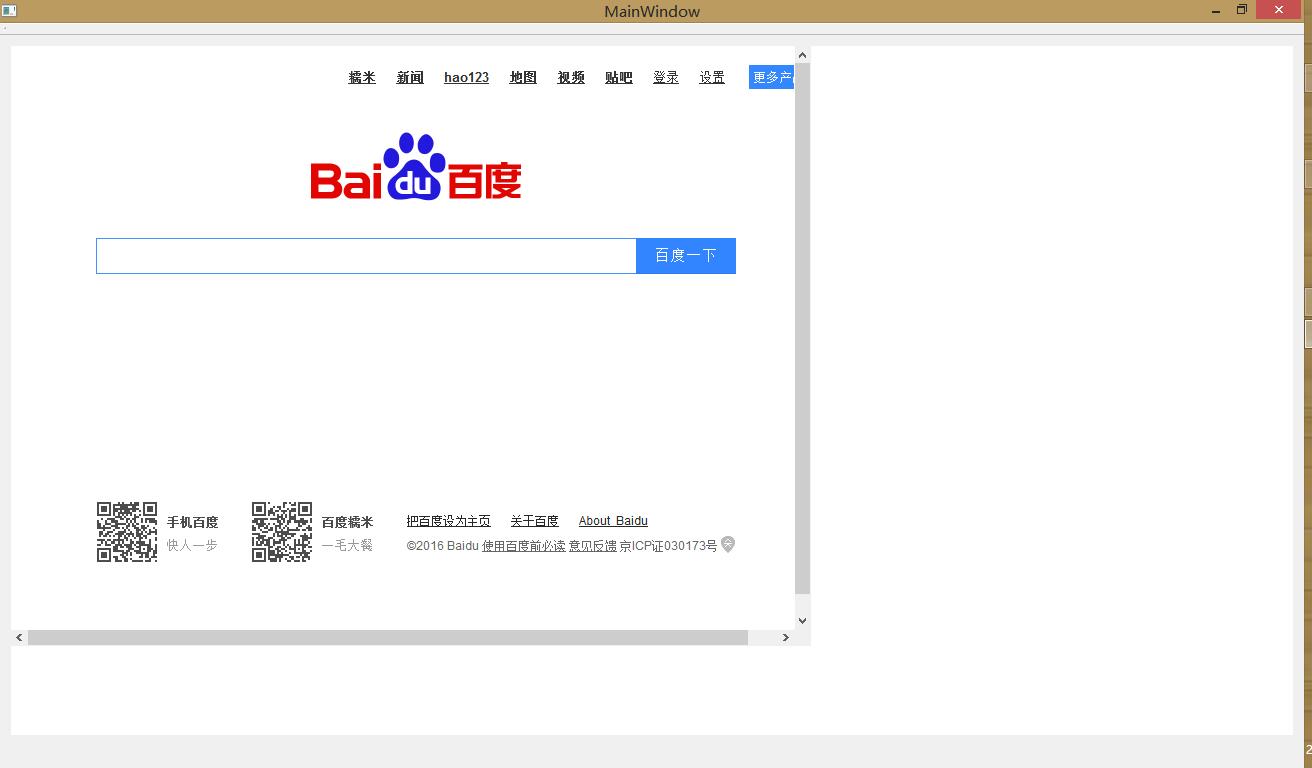Minimize the MainWindow window
Image resolution: width=1312 pixels, height=768 pixels.
pyautogui.click(x=1217, y=11)
